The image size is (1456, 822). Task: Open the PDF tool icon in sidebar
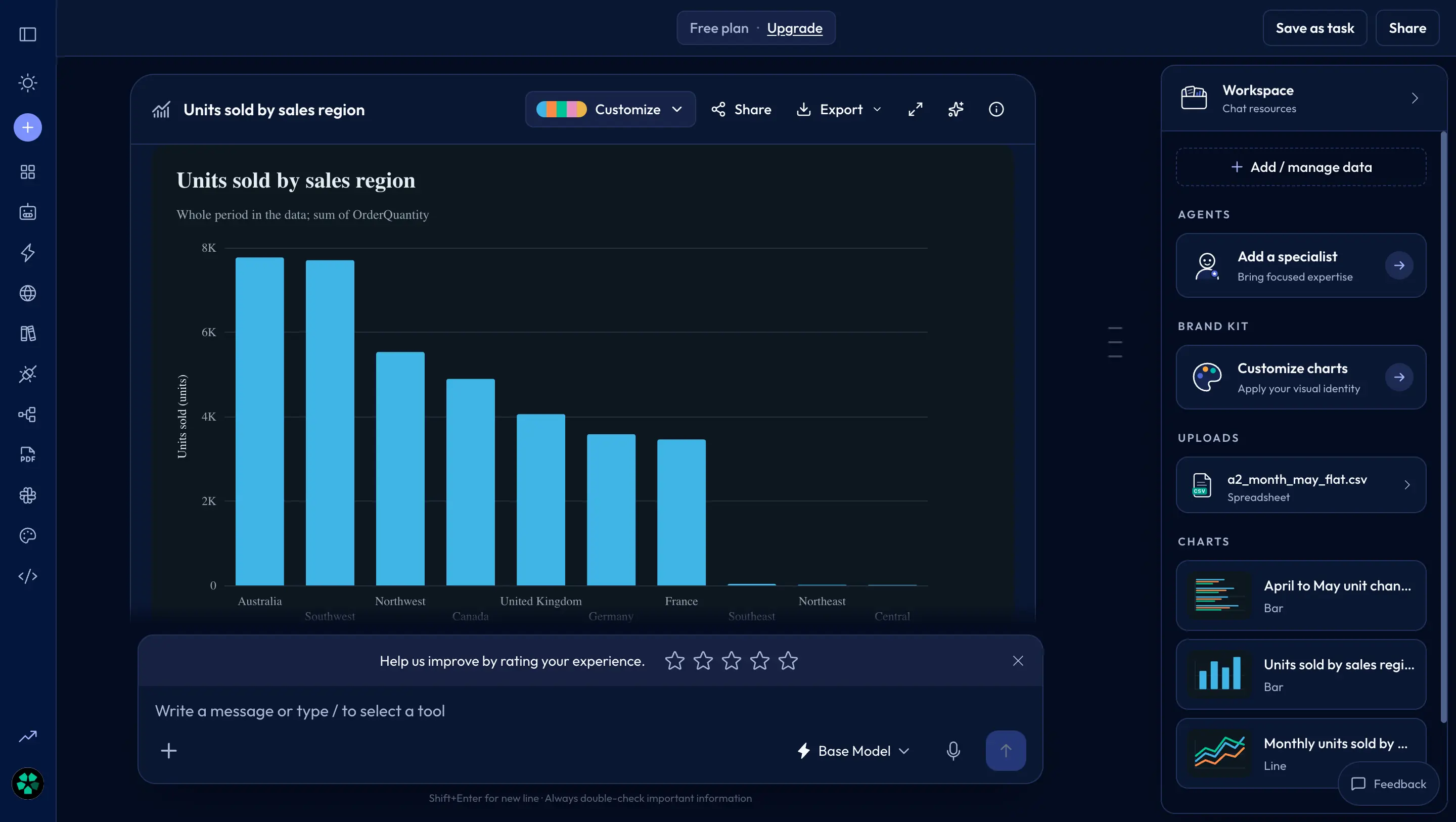(x=28, y=454)
